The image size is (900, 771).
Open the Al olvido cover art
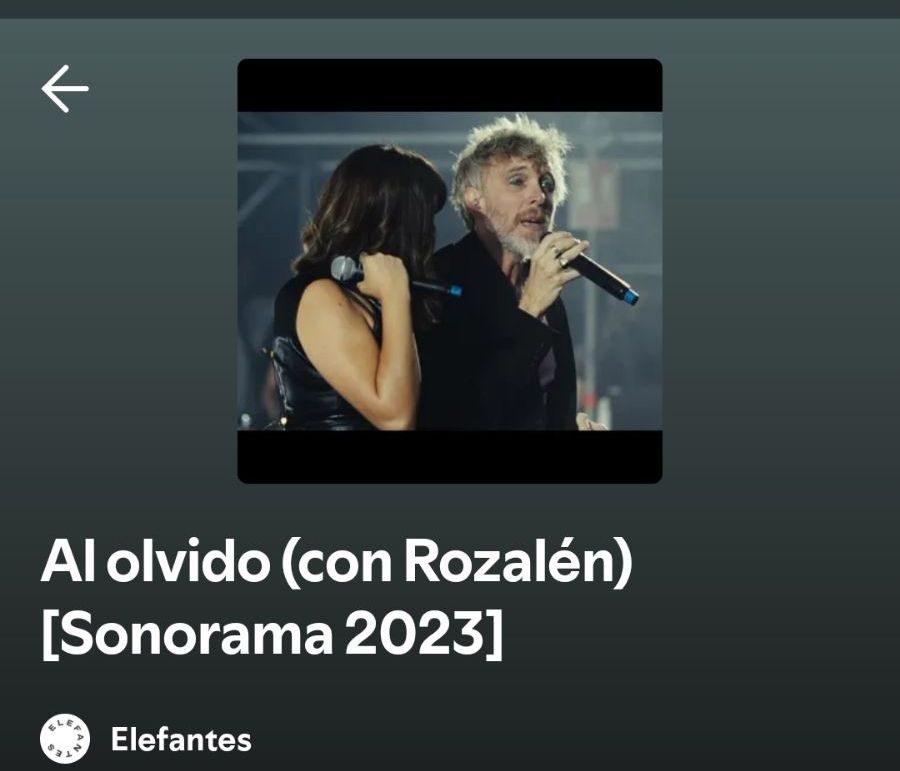click(450, 271)
